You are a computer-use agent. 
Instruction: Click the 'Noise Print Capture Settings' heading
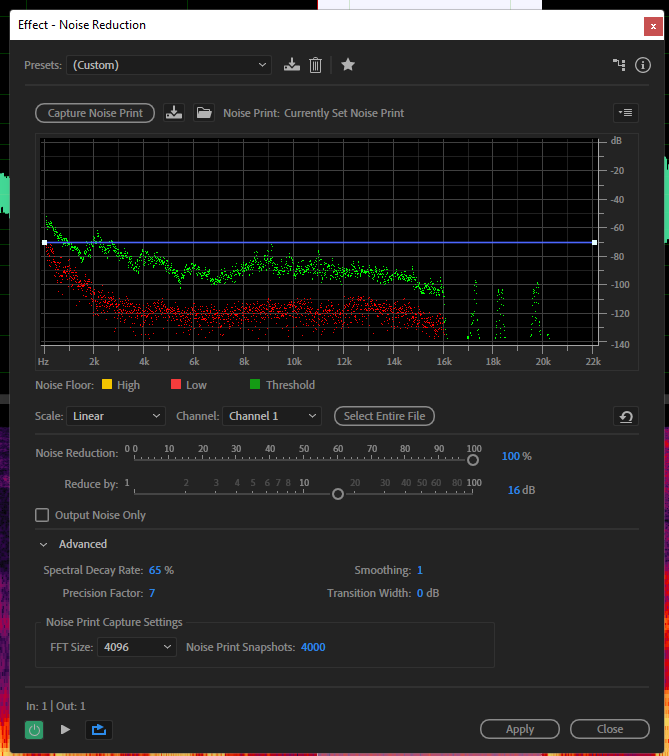coord(114,622)
